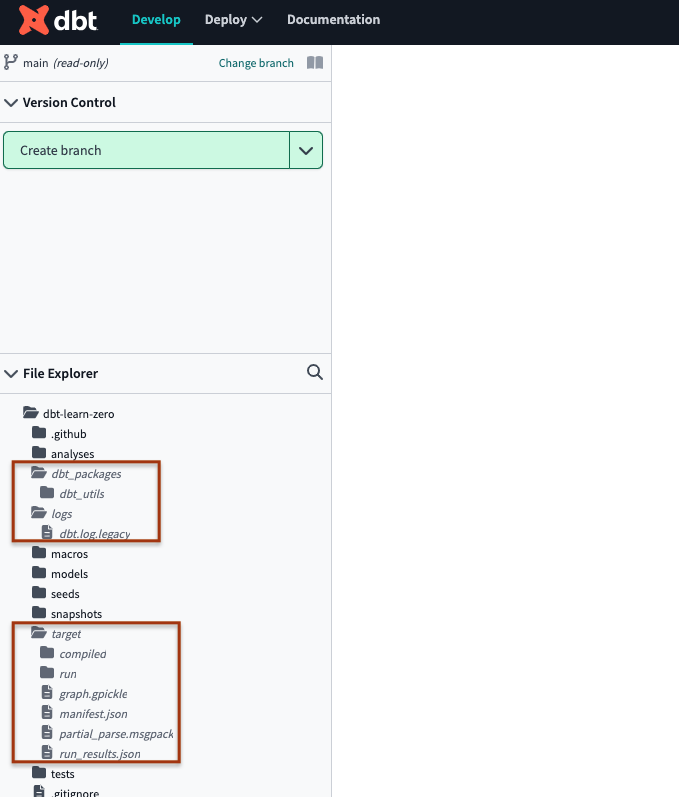Collapse the target folder

39,634
